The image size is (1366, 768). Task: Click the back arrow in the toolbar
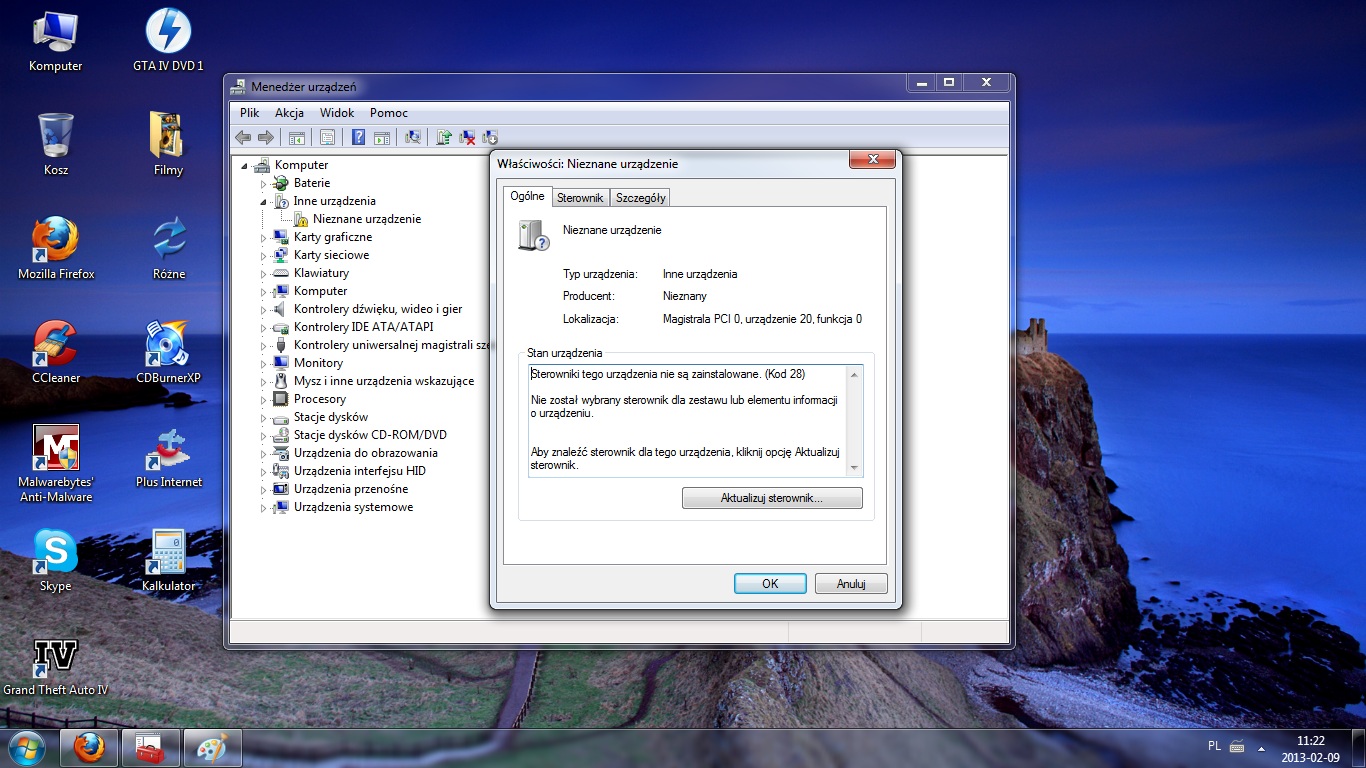(x=243, y=137)
